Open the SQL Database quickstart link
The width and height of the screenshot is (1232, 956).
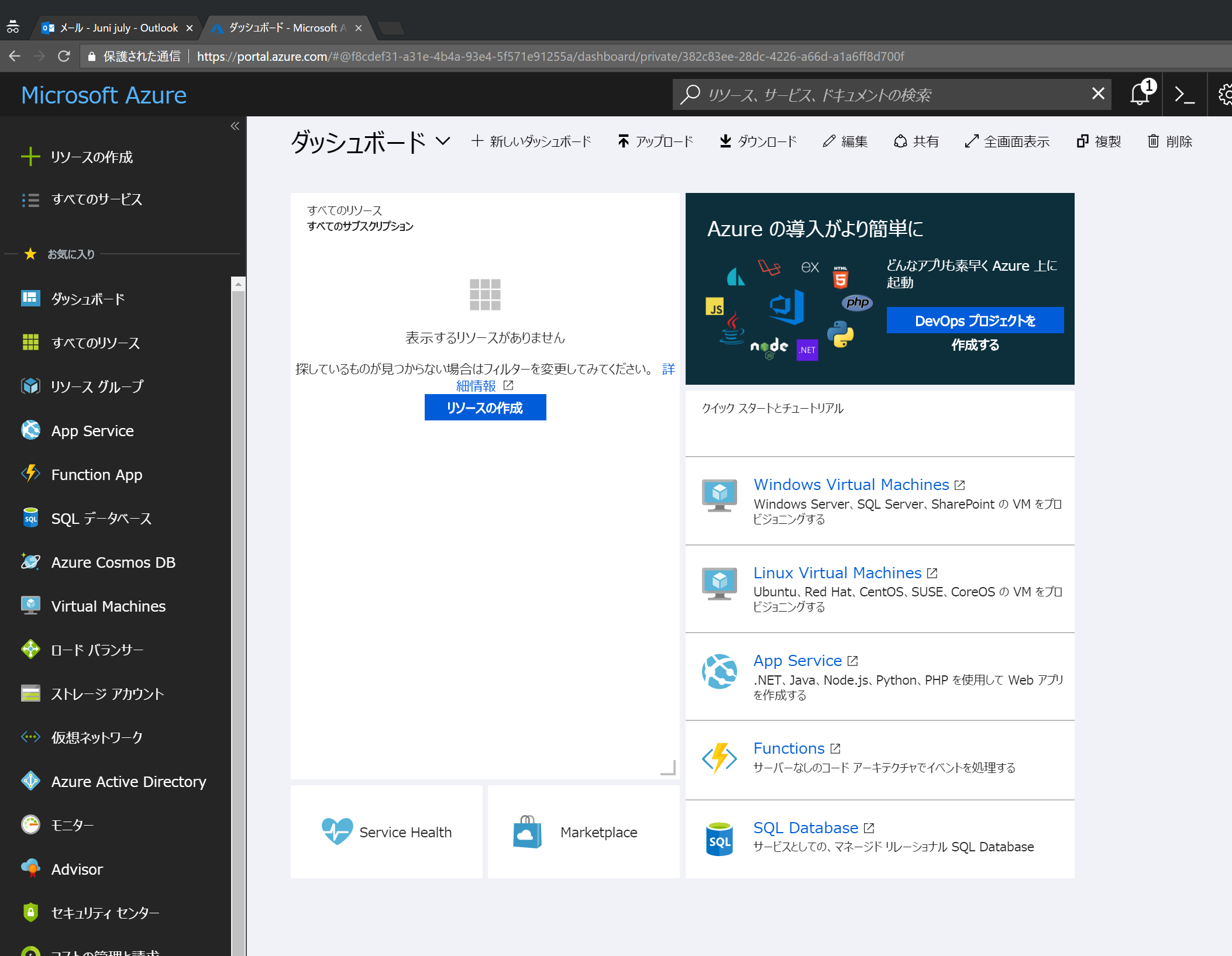coord(806,828)
